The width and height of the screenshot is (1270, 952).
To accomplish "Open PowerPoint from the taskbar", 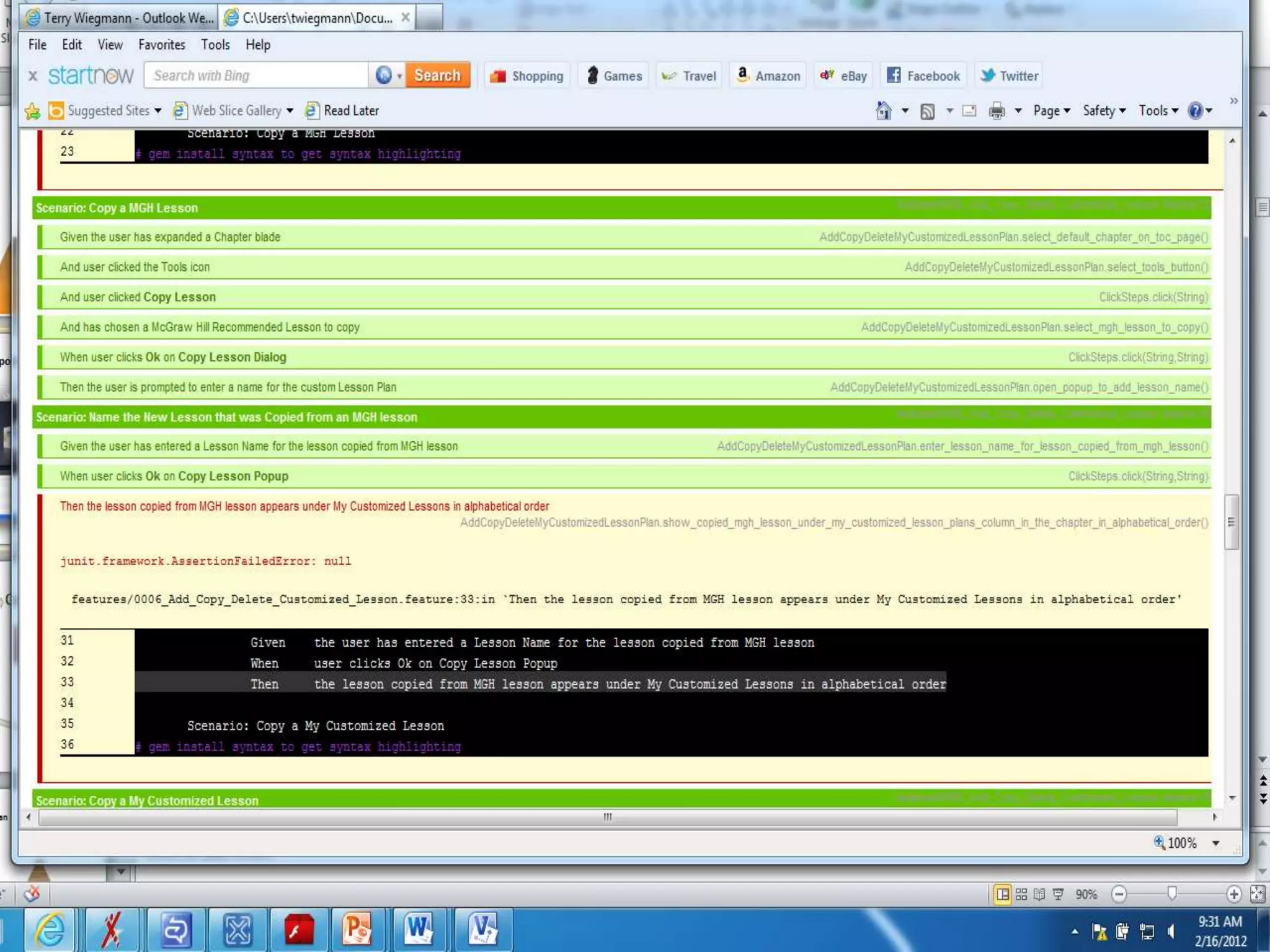I will click(x=358, y=930).
